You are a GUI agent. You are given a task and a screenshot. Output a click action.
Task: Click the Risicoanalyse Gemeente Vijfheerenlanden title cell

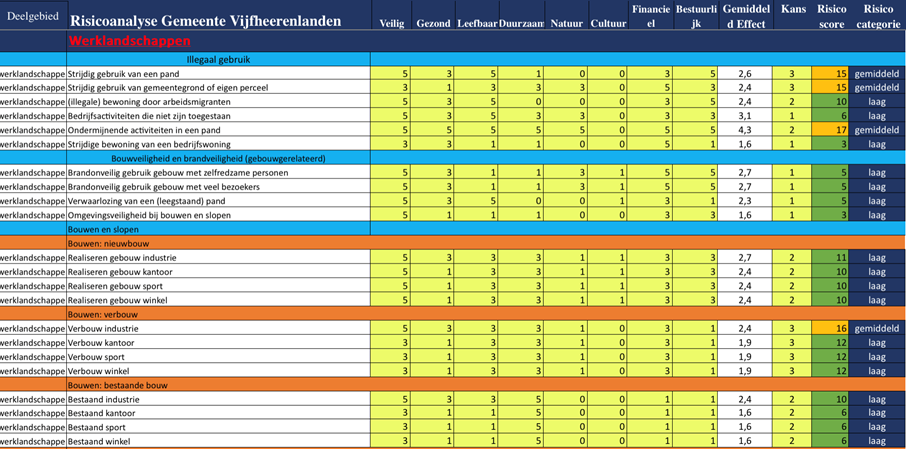tap(205, 21)
